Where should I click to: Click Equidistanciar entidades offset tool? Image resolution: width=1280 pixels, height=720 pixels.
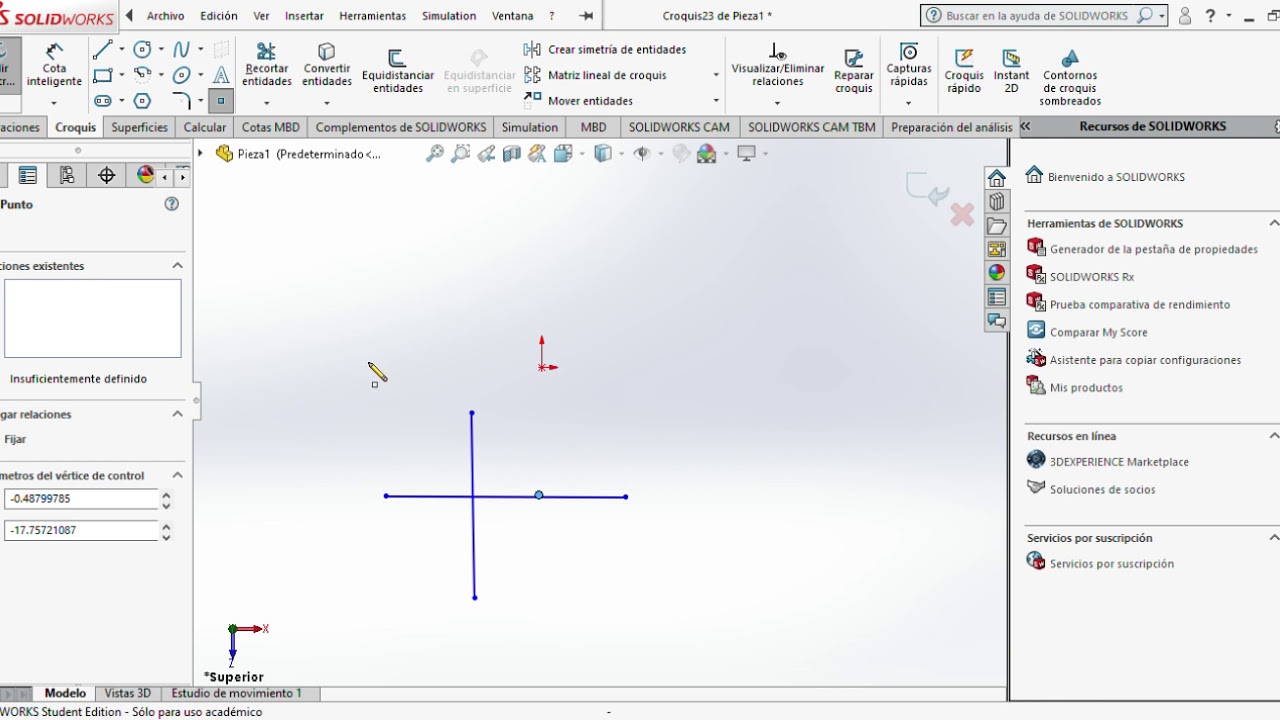pyautogui.click(x=398, y=72)
